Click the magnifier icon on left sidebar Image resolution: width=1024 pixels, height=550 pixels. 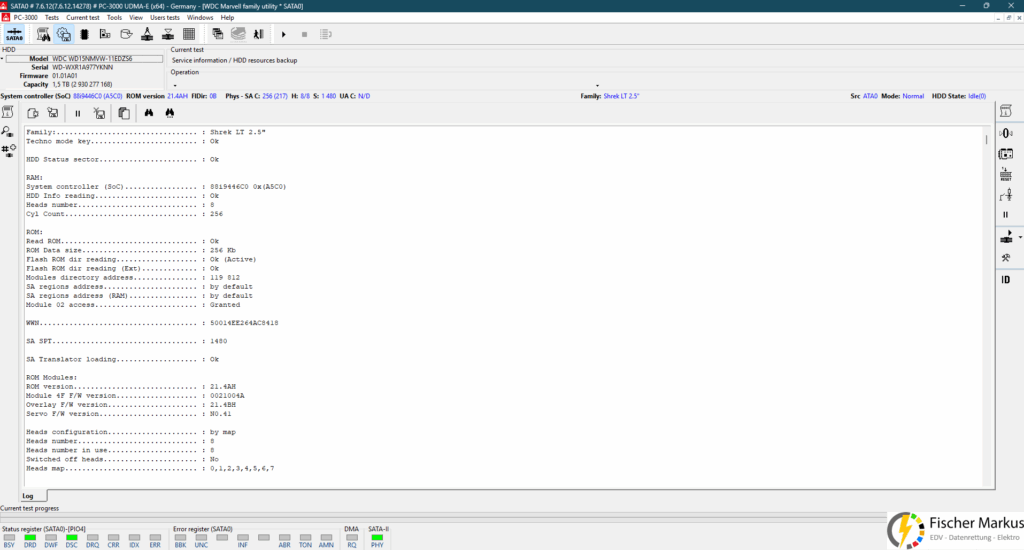point(7,131)
